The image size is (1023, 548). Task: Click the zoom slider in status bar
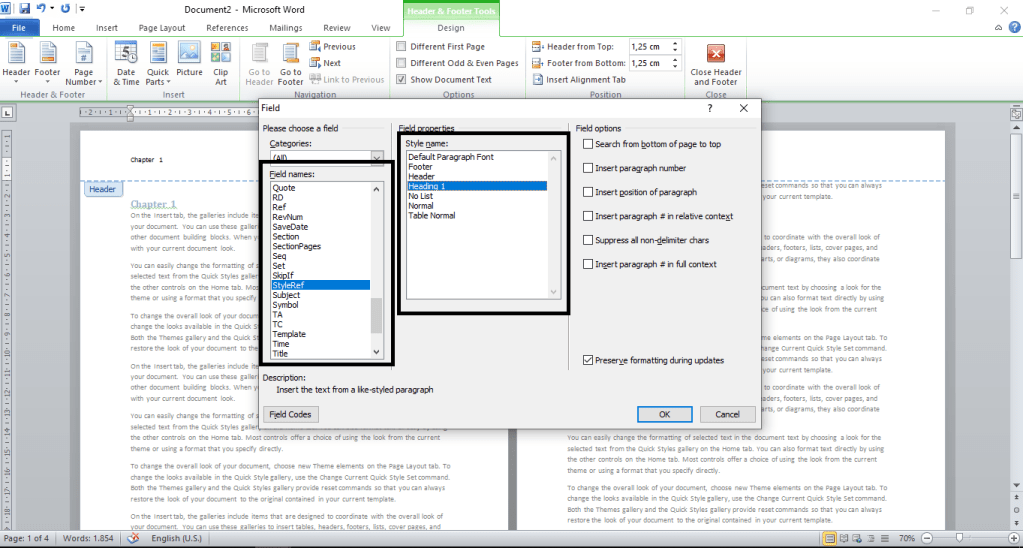click(959, 538)
